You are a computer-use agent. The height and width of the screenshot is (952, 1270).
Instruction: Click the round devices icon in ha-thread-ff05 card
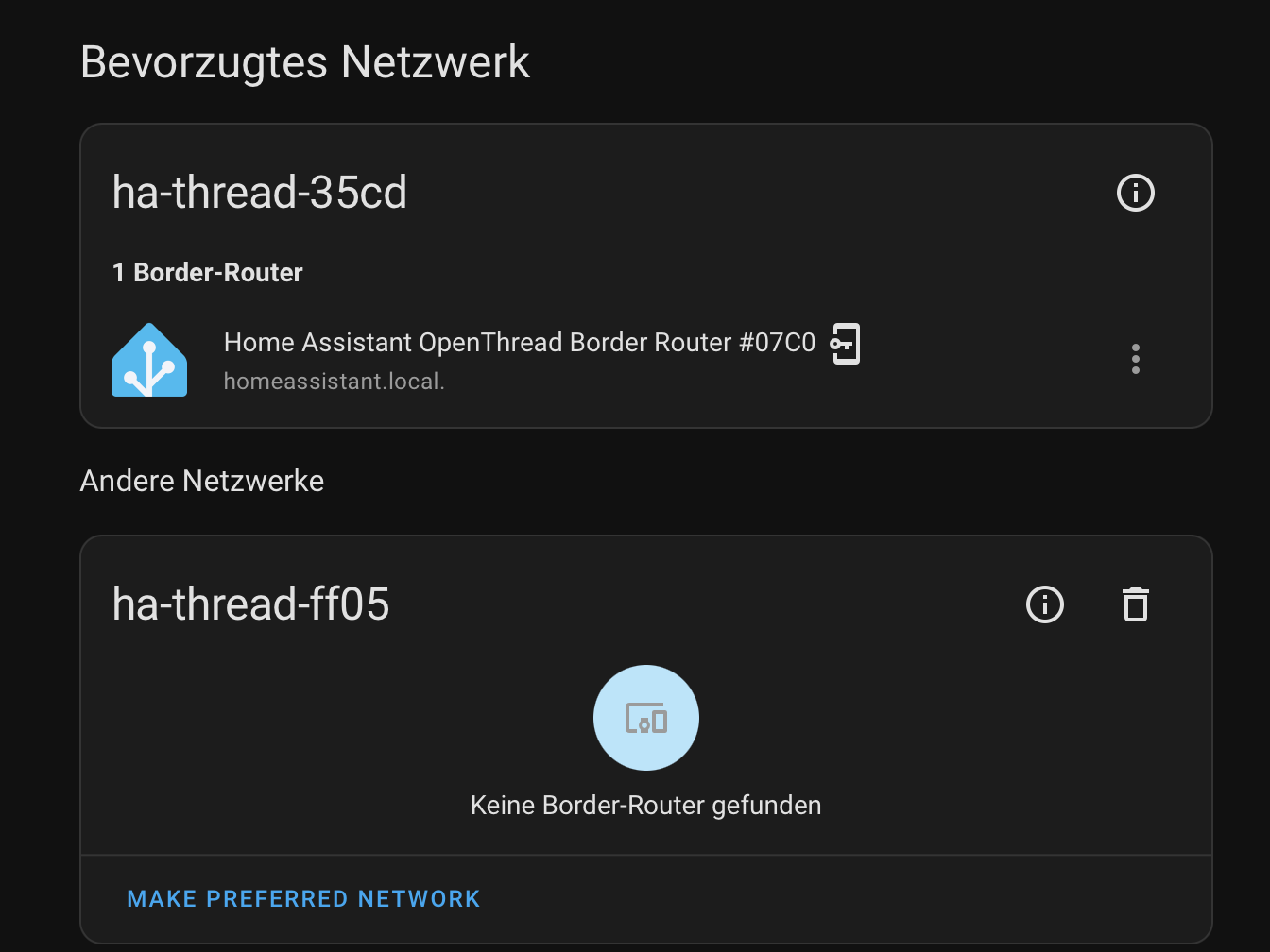click(646, 718)
